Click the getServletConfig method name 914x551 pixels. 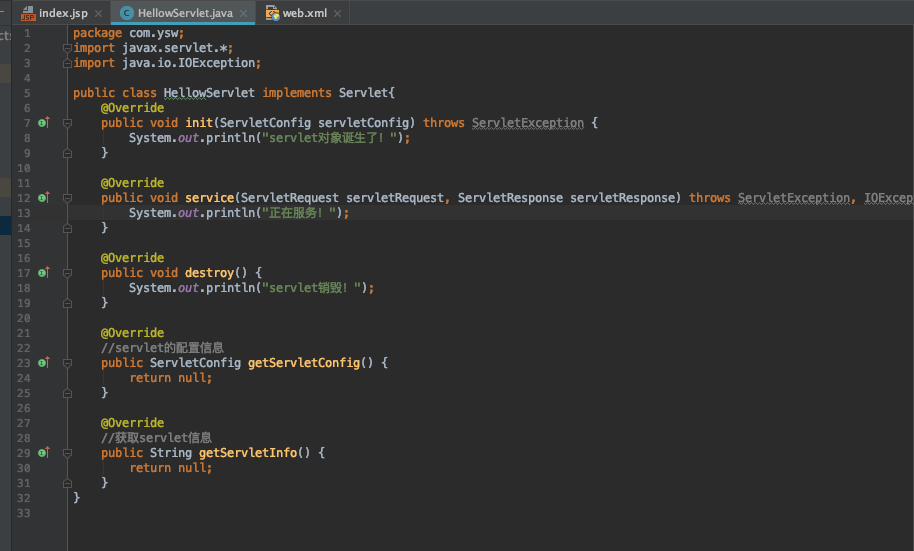[x=304, y=363]
